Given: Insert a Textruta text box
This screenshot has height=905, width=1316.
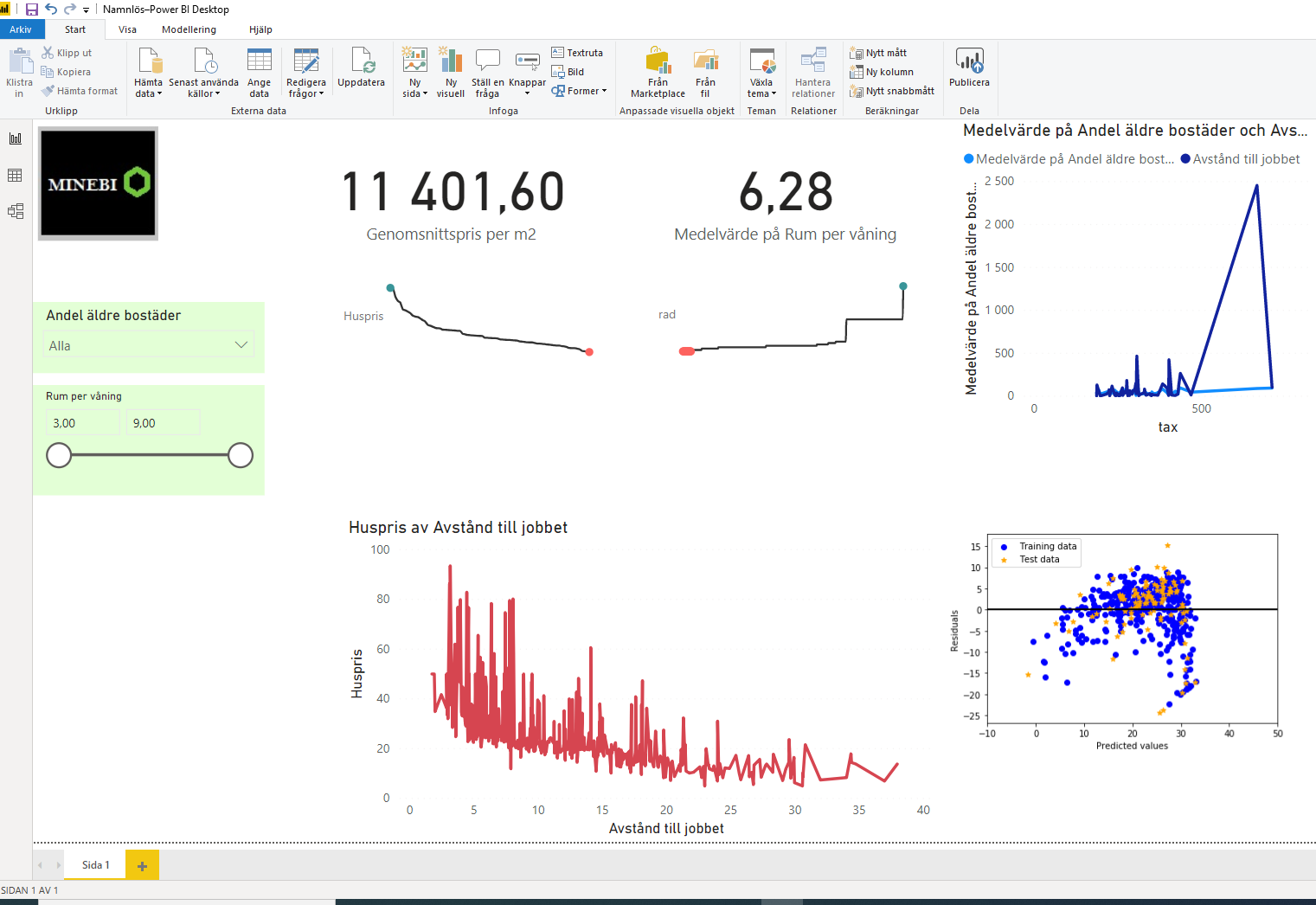Looking at the screenshot, I should coord(577,53).
